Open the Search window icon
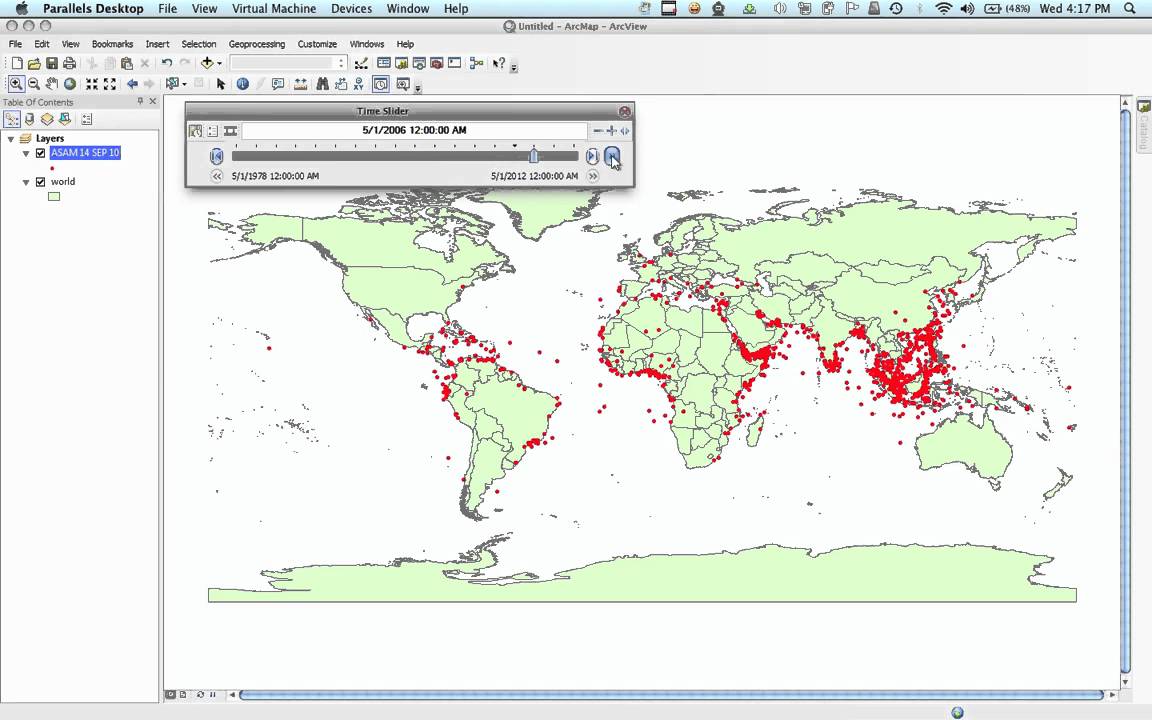 tap(420, 63)
